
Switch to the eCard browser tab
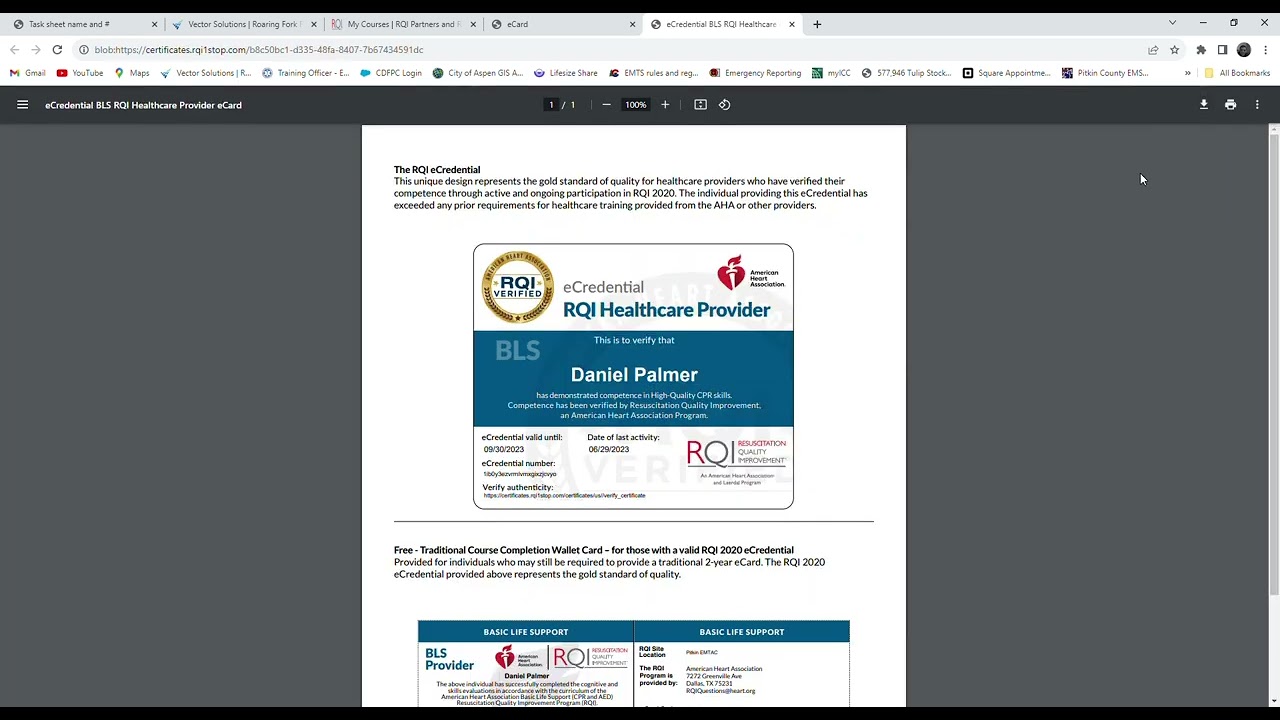tap(562, 24)
